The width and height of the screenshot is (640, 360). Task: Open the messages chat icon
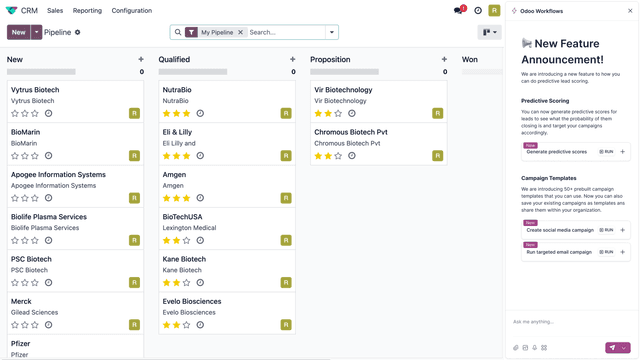(458, 11)
